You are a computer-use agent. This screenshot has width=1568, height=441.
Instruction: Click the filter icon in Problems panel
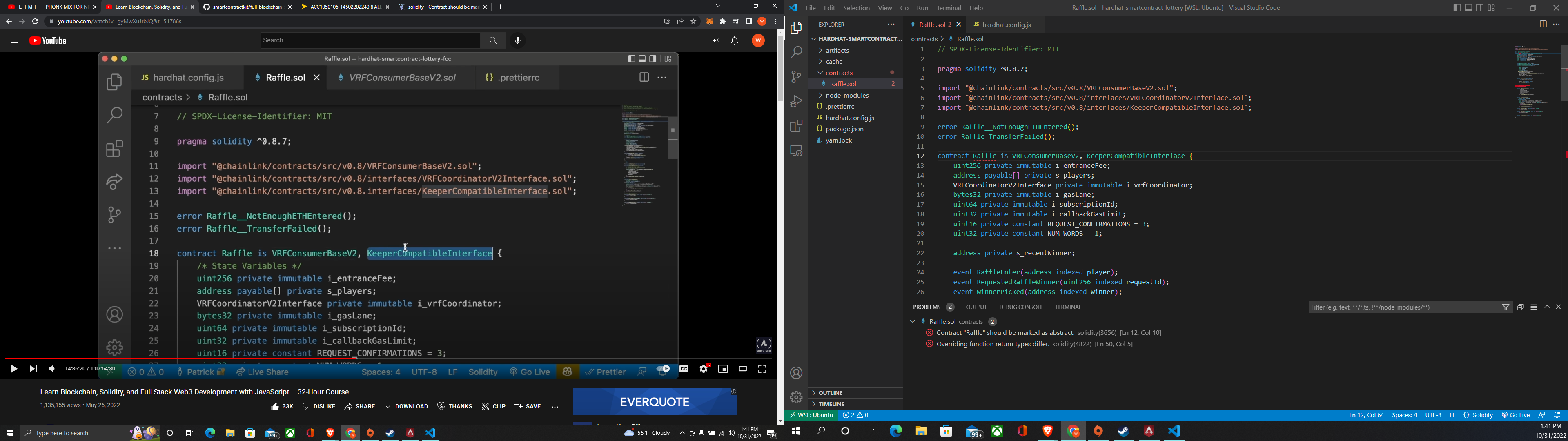click(x=1506, y=307)
